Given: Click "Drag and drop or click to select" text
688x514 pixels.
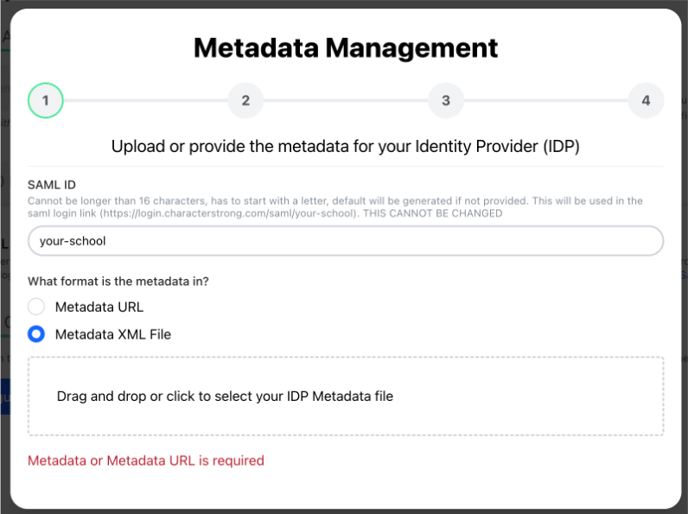Looking at the screenshot, I should pos(225,396).
